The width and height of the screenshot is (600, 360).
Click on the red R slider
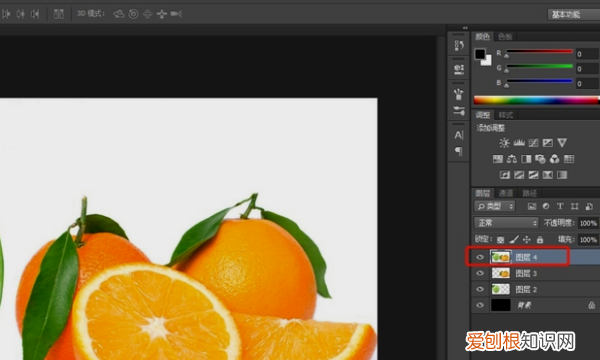pos(539,51)
